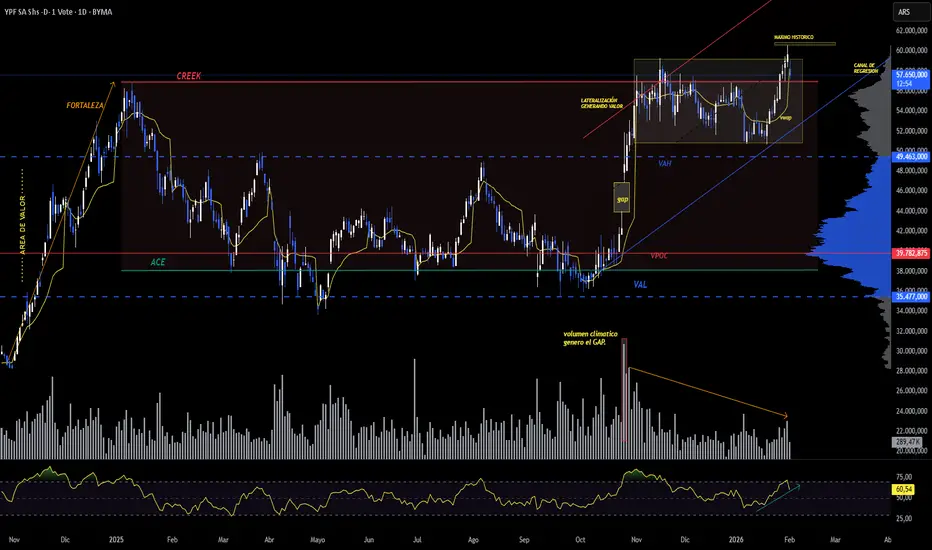Click the 12:54 bar countdown label
The width and height of the screenshot is (932, 550).
[x=904, y=84]
